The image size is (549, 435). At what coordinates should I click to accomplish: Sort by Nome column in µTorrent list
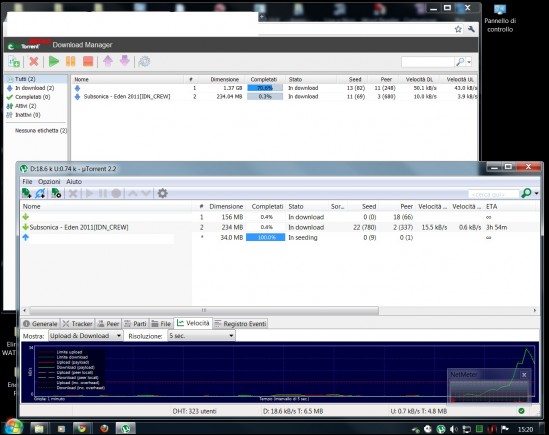(106, 207)
